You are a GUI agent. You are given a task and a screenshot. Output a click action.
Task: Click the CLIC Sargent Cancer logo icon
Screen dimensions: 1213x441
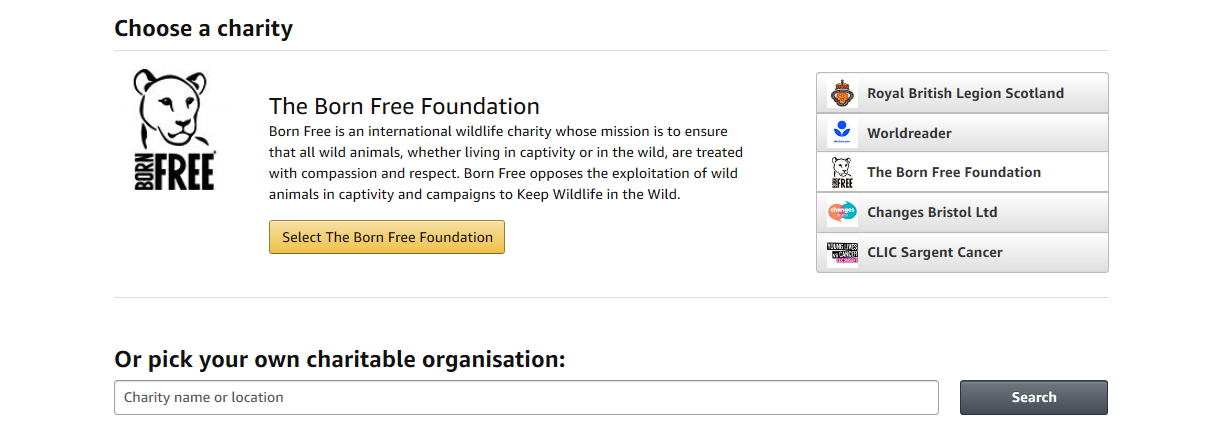(842, 252)
